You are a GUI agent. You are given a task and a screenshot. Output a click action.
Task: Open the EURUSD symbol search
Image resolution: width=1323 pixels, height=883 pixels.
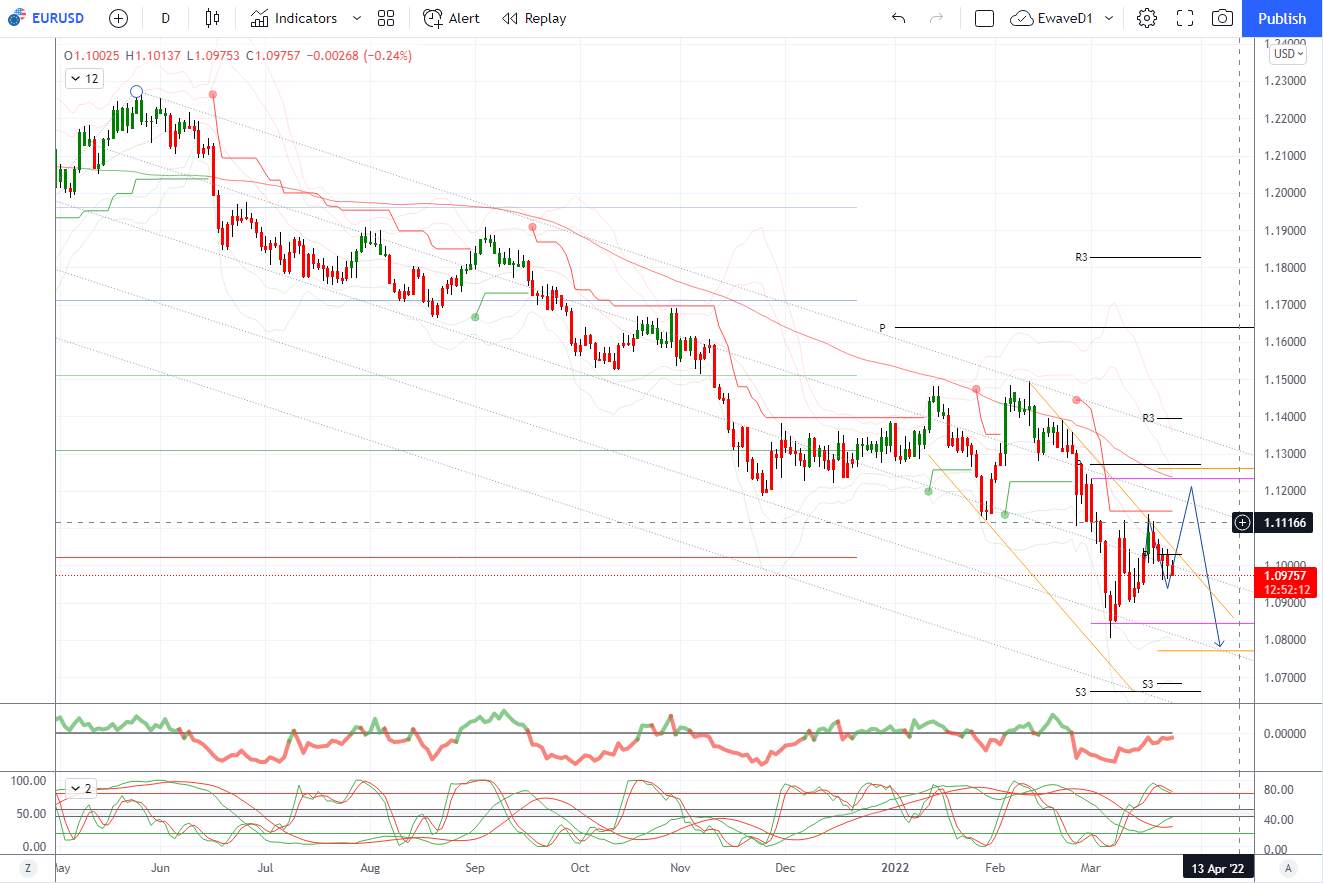coord(46,18)
